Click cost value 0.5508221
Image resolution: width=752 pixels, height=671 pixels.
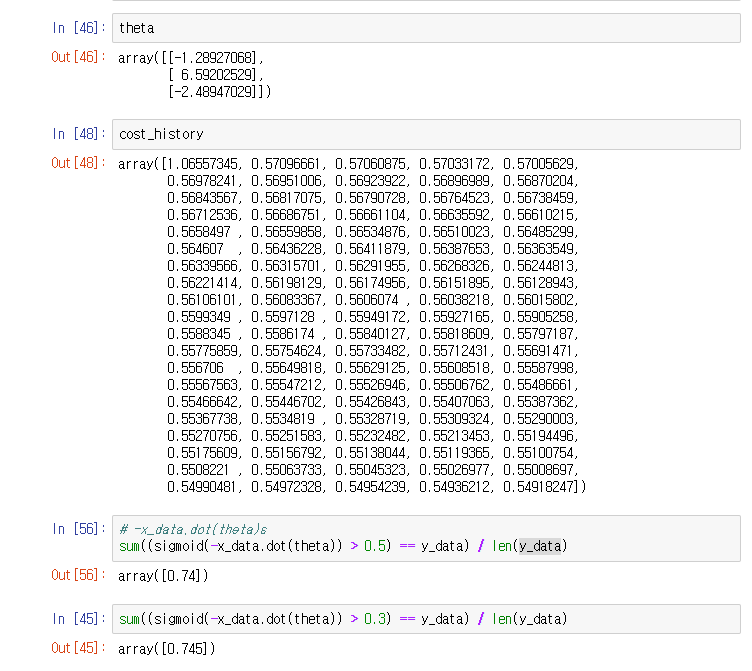(199, 470)
